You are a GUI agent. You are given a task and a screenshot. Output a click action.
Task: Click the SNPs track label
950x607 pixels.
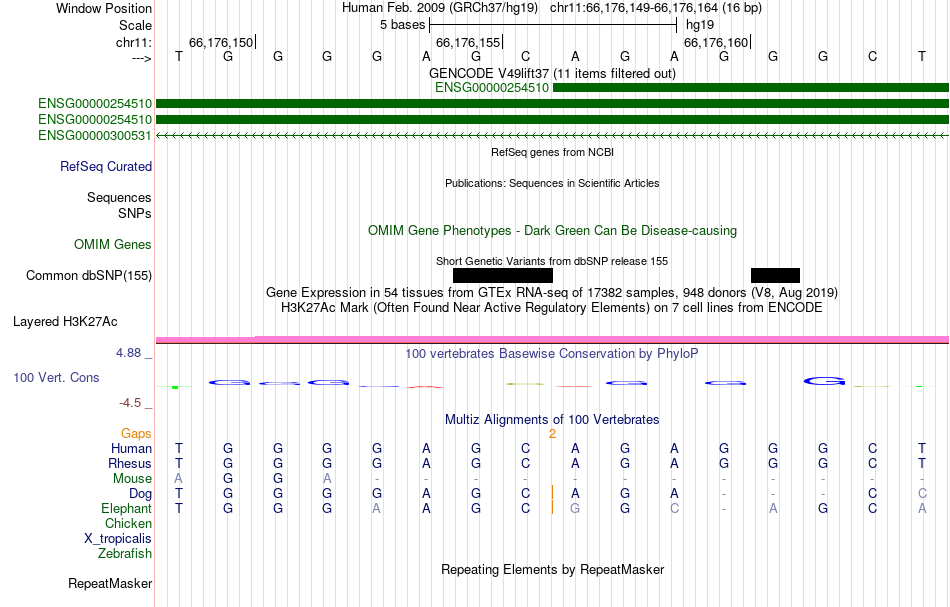135,213
